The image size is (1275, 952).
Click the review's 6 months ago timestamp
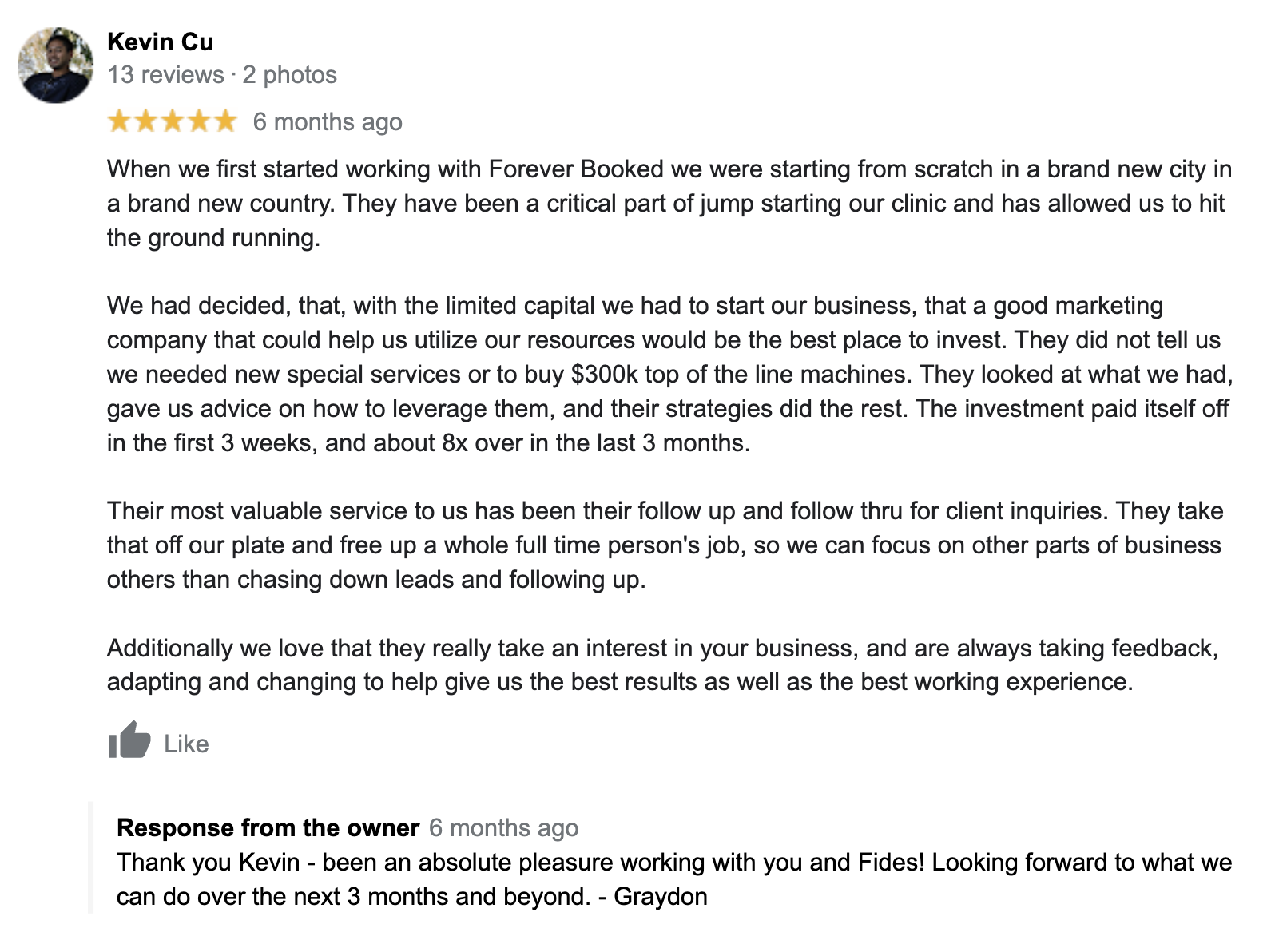pos(328,122)
